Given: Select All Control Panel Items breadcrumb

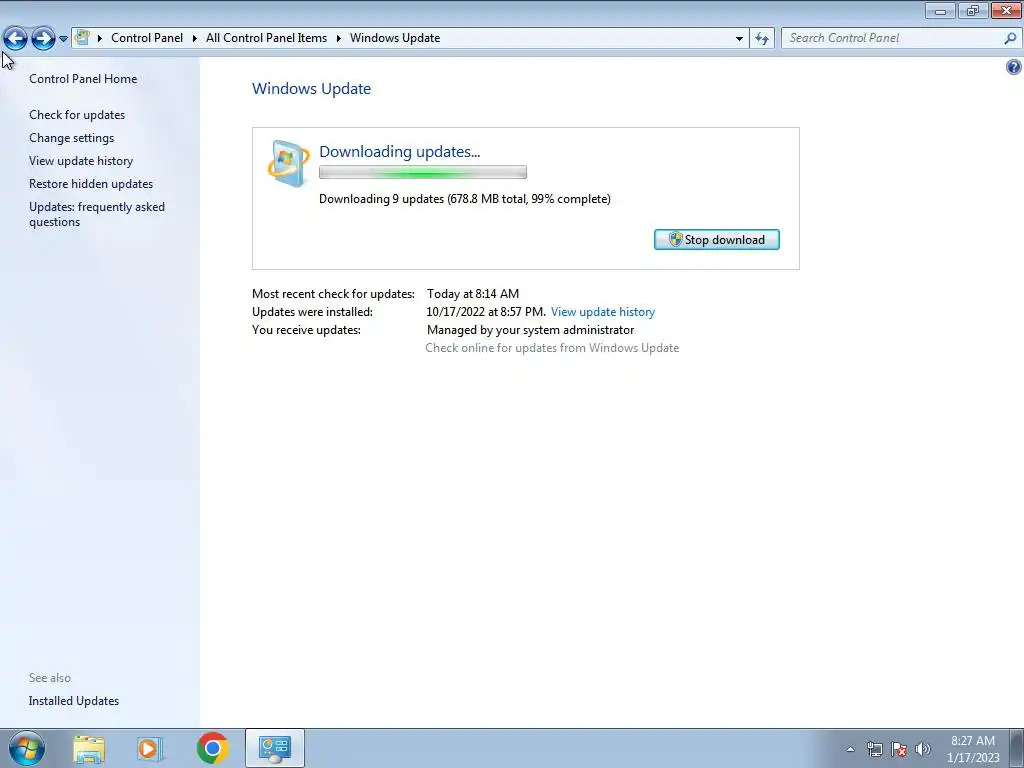Looking at the screenshot, I should click(266, 38).
